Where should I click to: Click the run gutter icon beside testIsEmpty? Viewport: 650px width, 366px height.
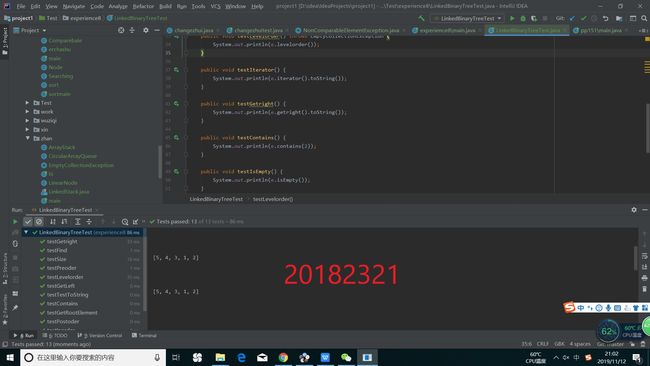tap(176, 171)
